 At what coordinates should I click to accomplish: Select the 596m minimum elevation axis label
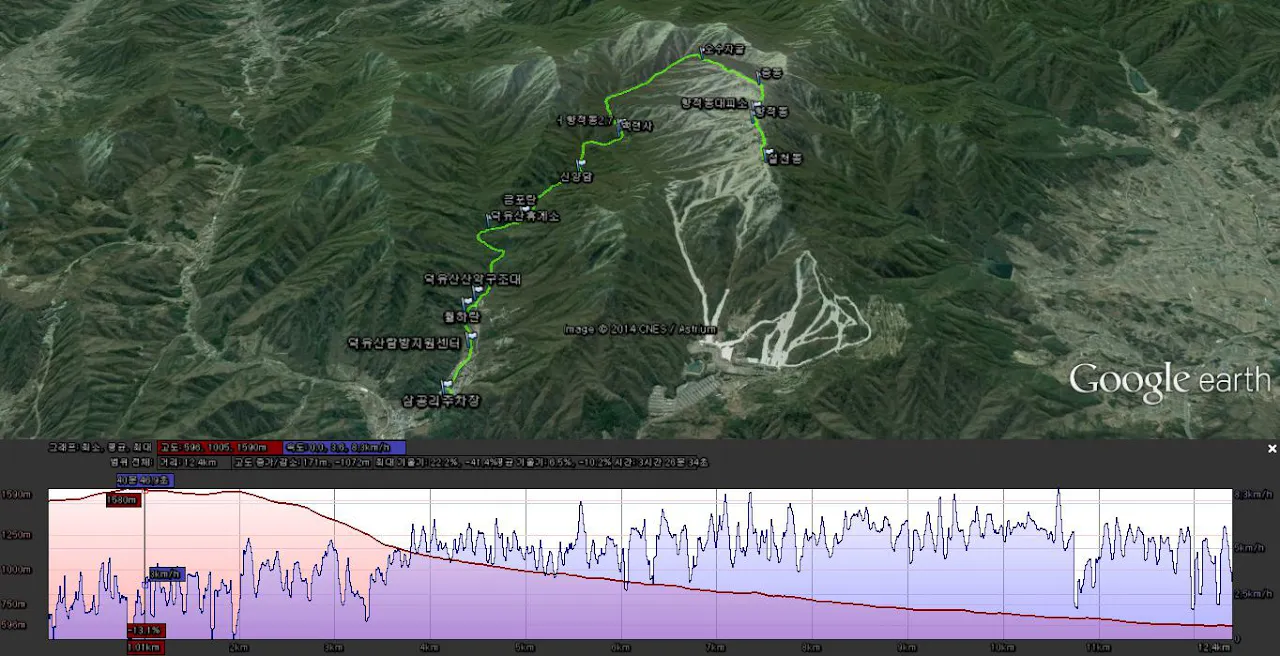click(x=14, y=627)
